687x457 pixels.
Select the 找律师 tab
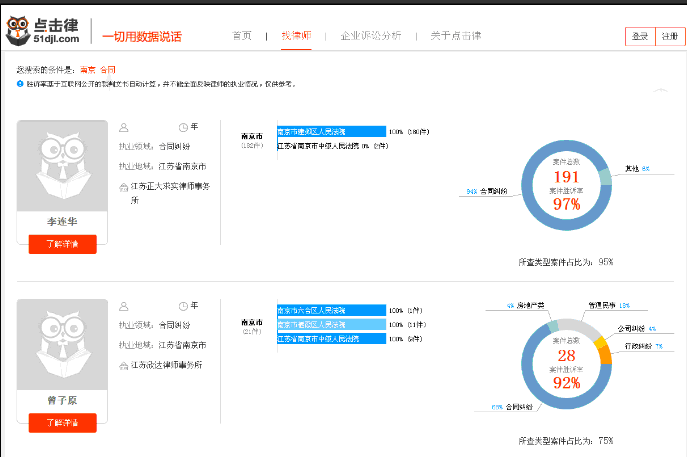[x=296, y=35]
